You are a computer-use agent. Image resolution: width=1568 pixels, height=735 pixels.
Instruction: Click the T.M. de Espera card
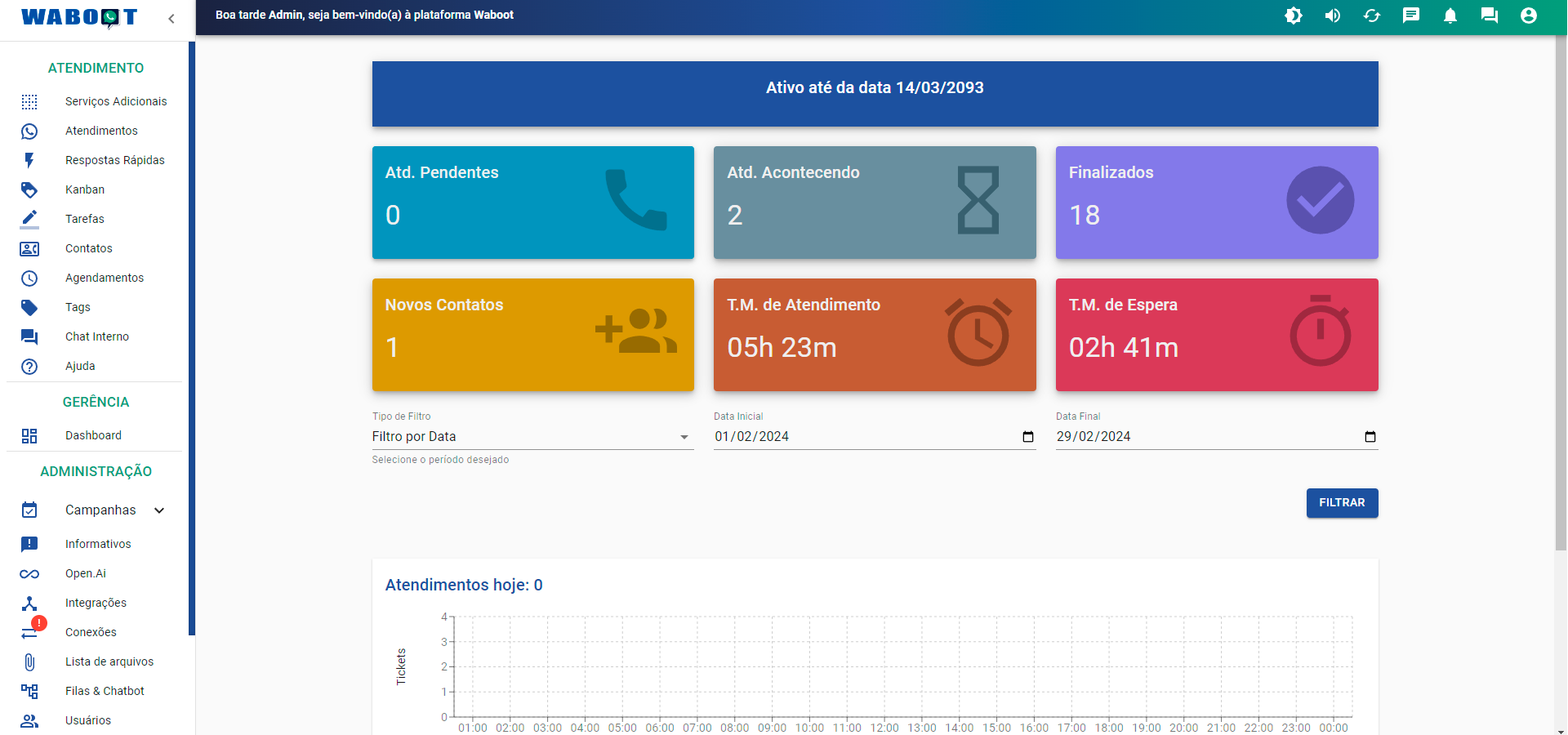(1217, 335)
